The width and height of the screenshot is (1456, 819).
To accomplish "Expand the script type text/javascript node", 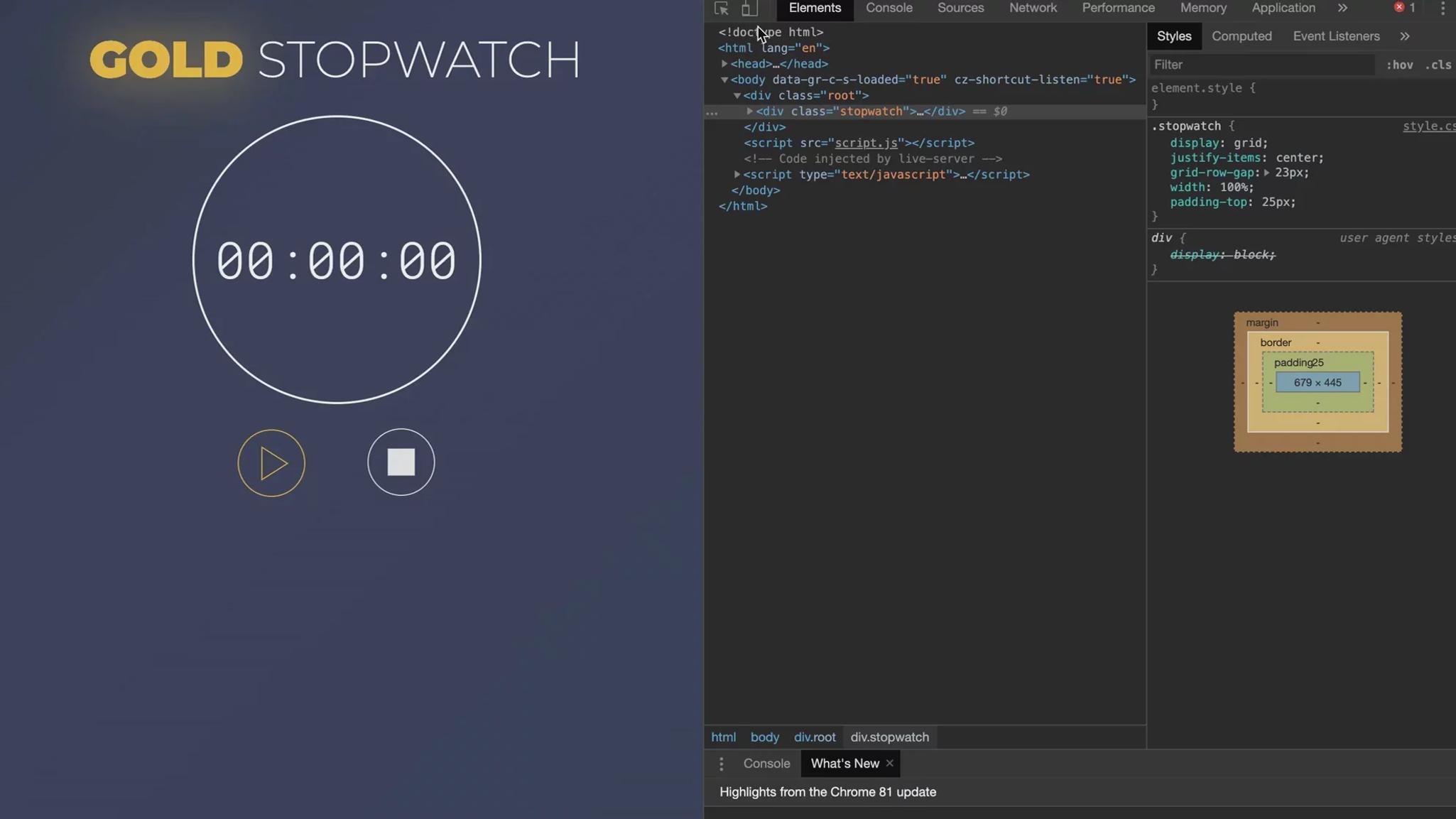I will [737, 174].
